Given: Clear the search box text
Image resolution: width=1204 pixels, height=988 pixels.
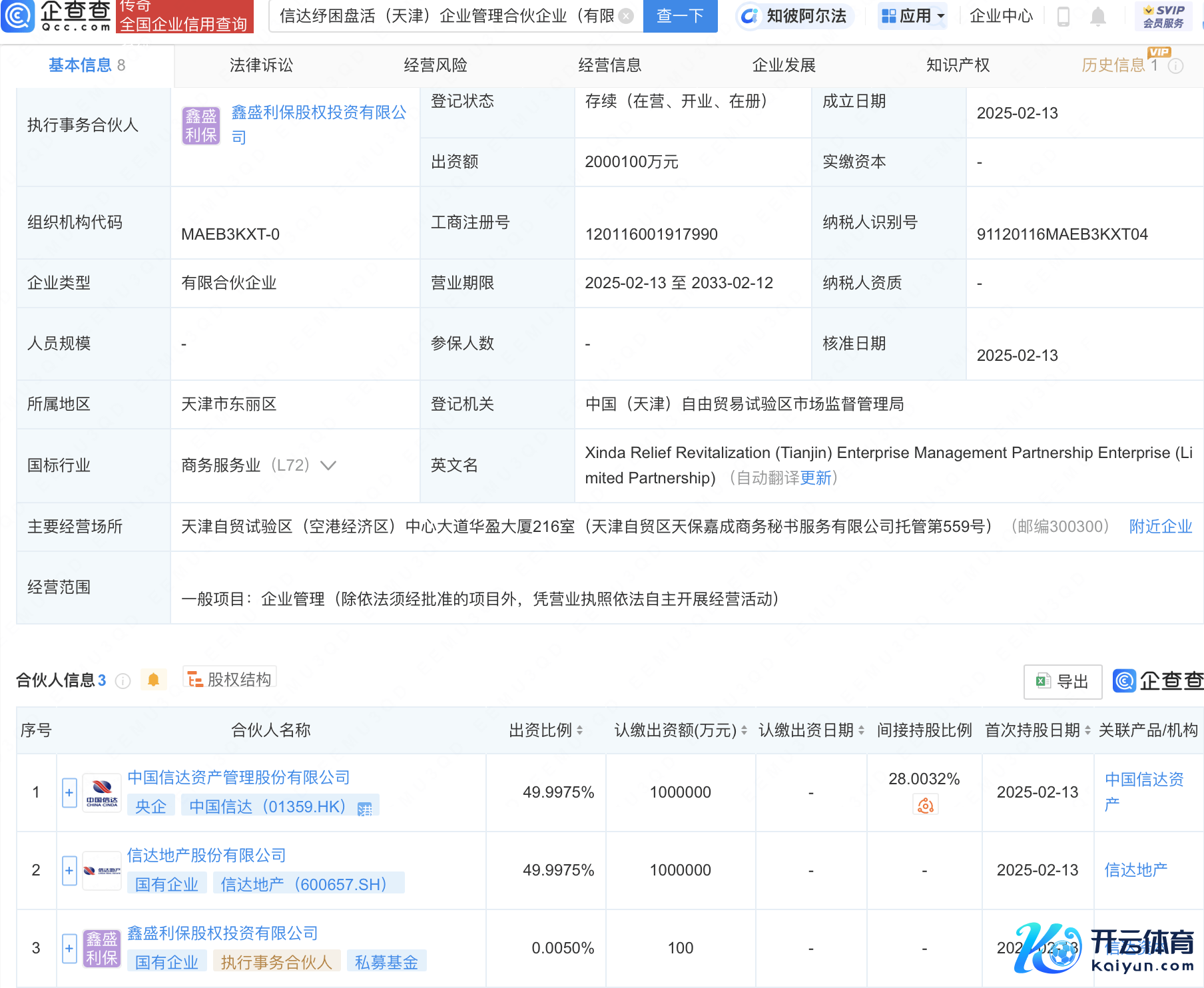Looking at the screenshot, I should pos(625,16).
